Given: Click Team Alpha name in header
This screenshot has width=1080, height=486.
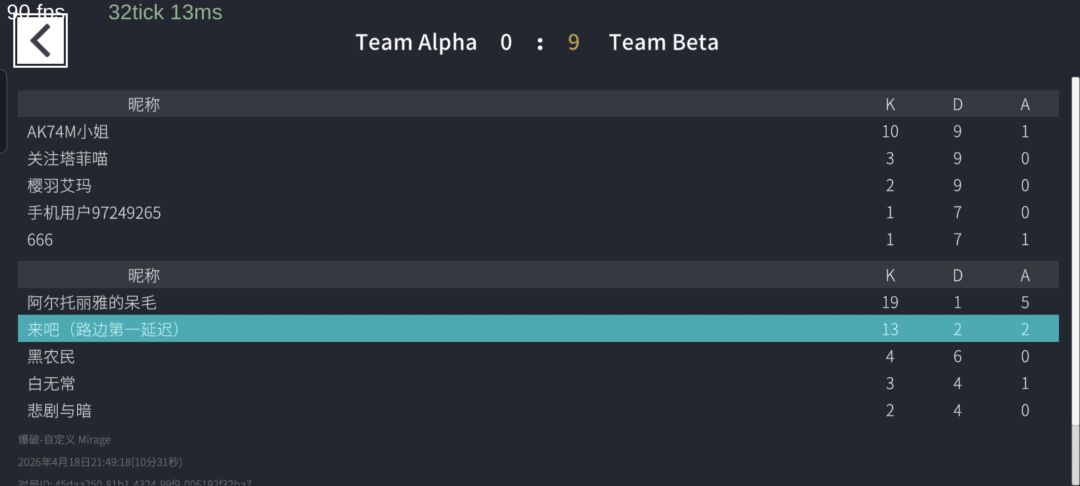Looking at the screenshot, I should [x=416, y=43].
